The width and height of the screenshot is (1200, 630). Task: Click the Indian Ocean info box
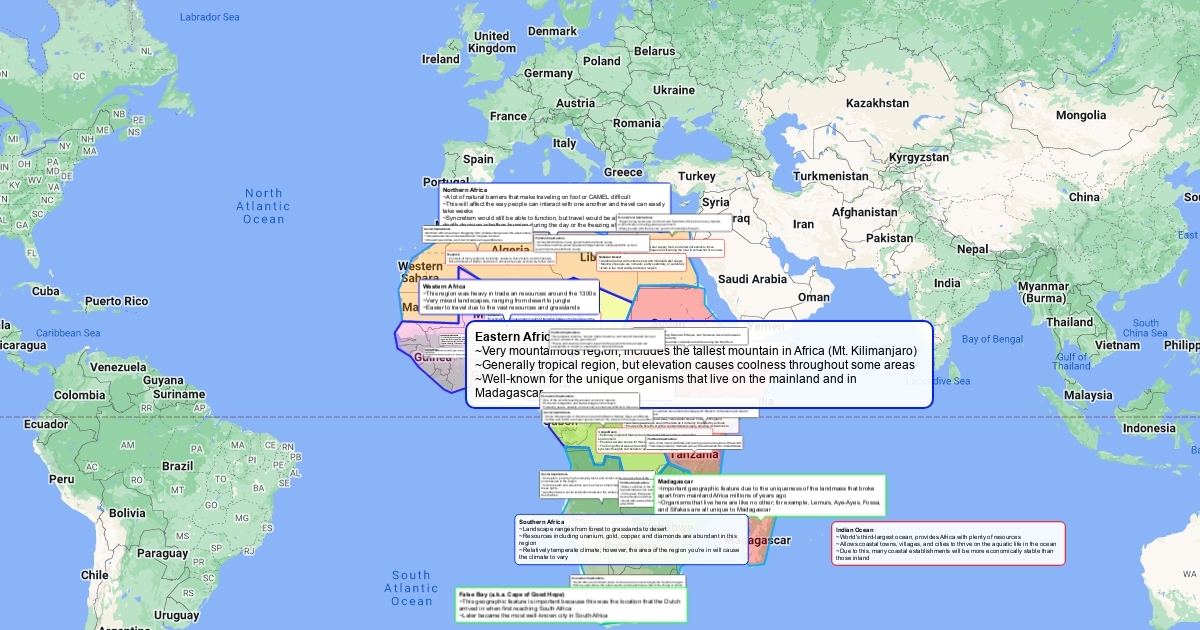click(948, 543)
